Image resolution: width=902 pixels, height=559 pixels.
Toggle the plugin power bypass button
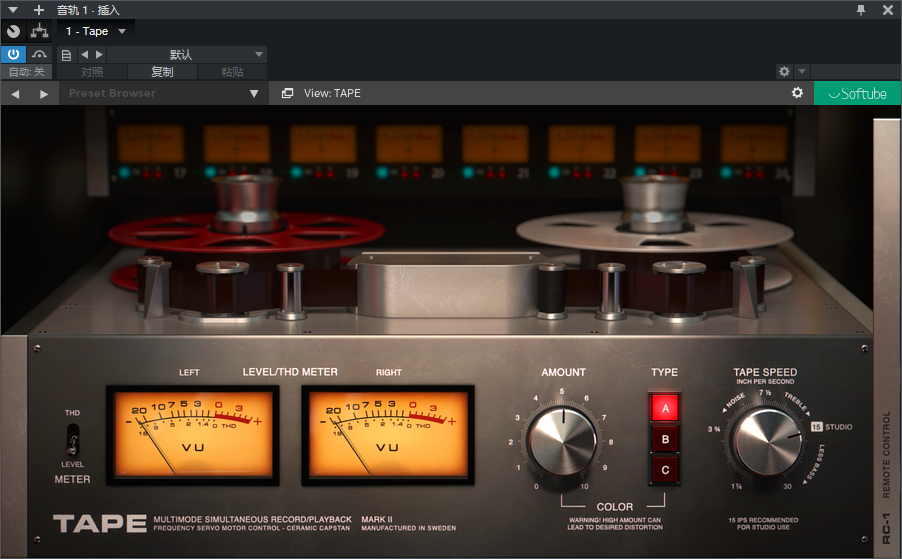(x=13, y=54)
